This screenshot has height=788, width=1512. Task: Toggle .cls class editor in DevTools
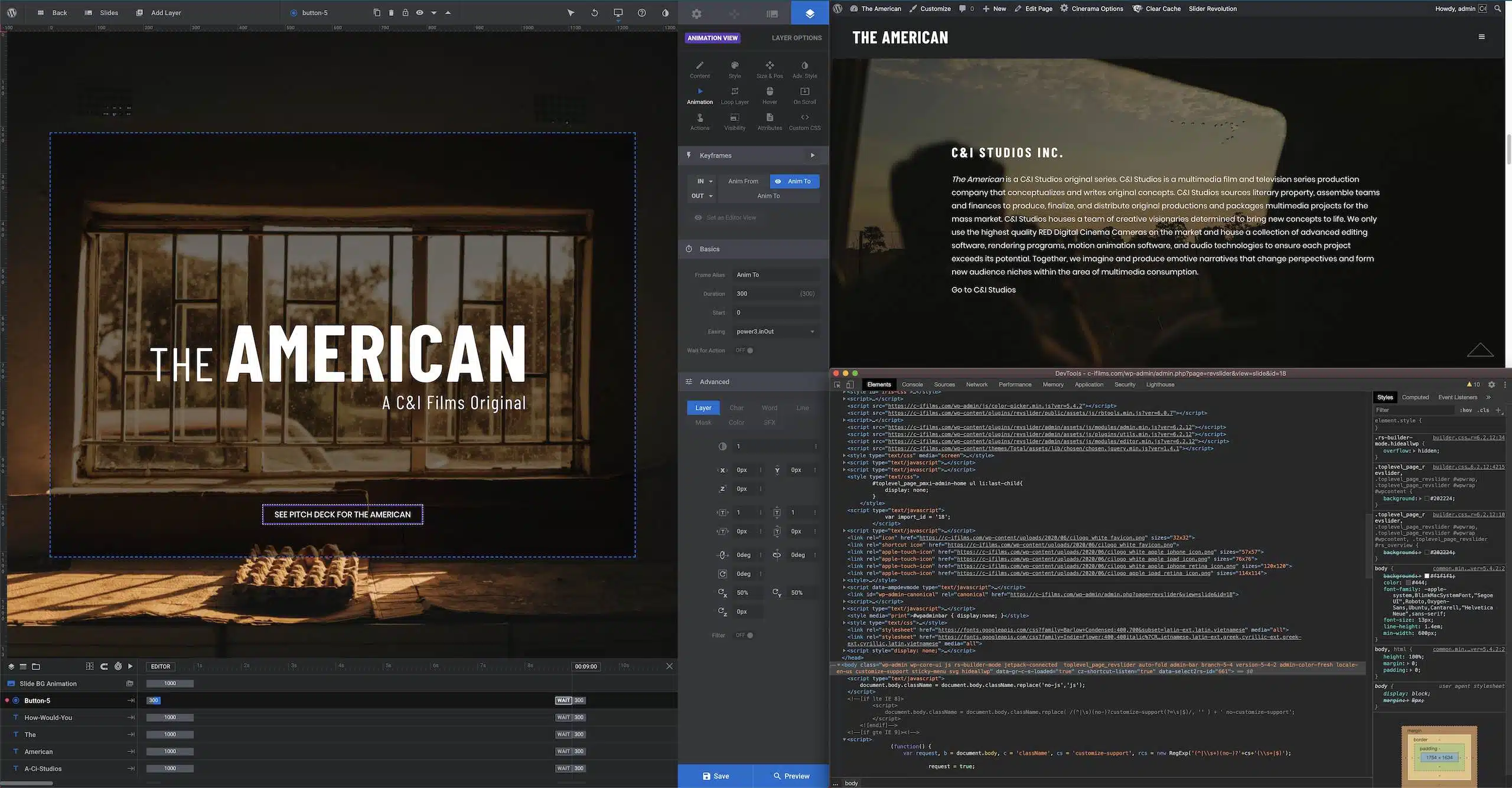(1484, 410)
